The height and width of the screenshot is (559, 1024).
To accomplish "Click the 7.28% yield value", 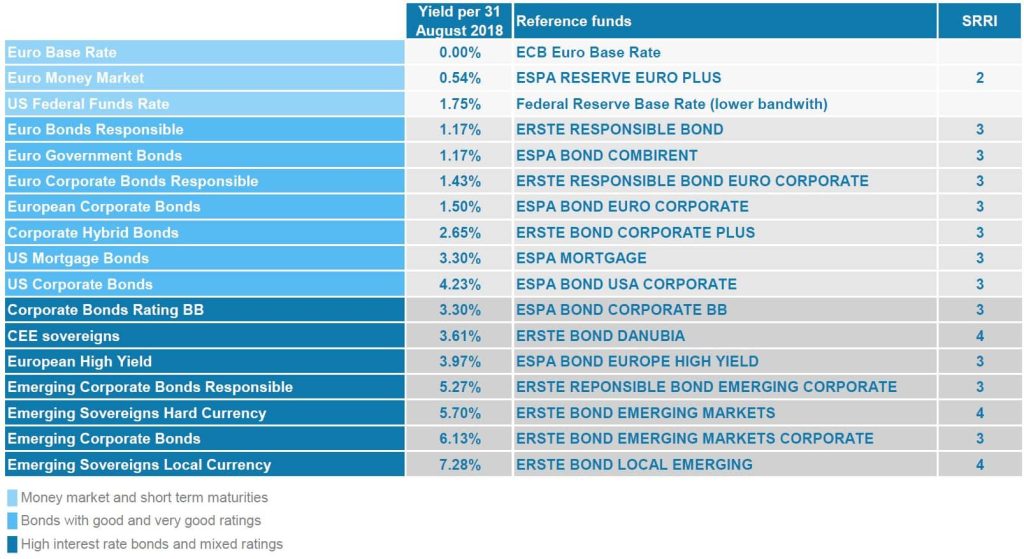I will (x=460, y=464).
